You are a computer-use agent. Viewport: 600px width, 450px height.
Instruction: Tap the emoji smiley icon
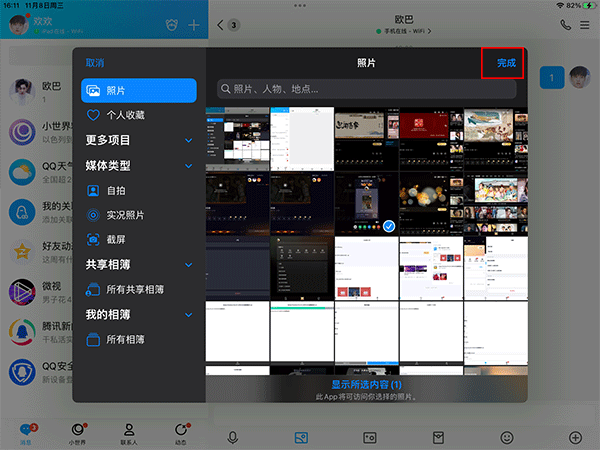tap(507, 437)
